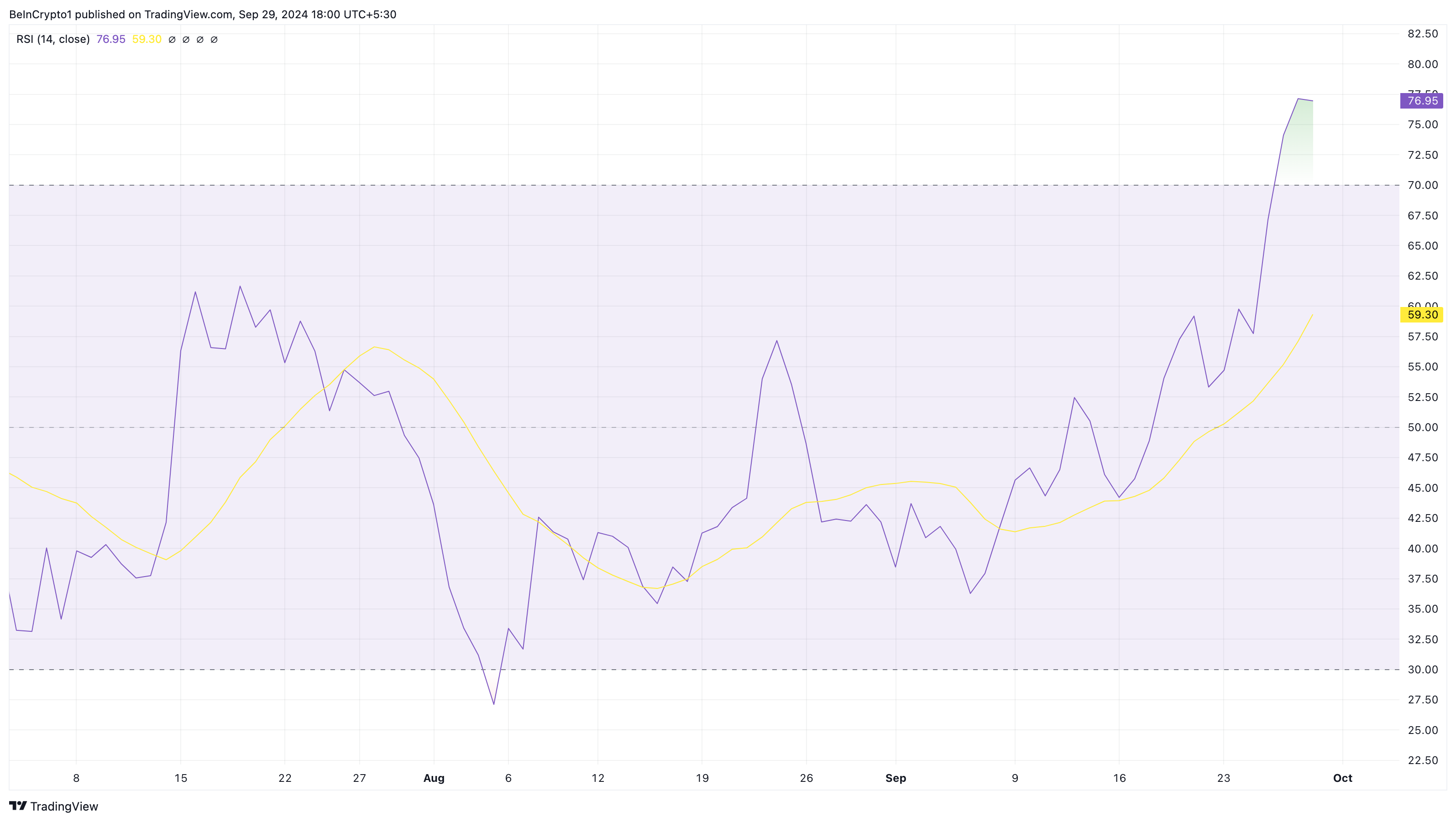Click the Sep label on time axis
1456x822 pixels.
(896, 778)
